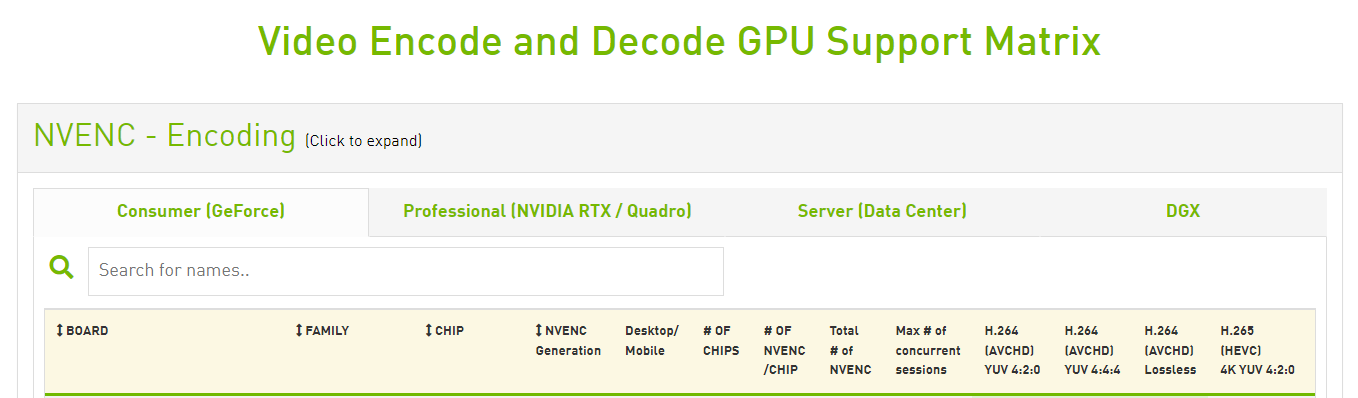Select the Consumer (GeForce) tab
Viewport: 1358px width, 398px height.
tap(201, 212)
